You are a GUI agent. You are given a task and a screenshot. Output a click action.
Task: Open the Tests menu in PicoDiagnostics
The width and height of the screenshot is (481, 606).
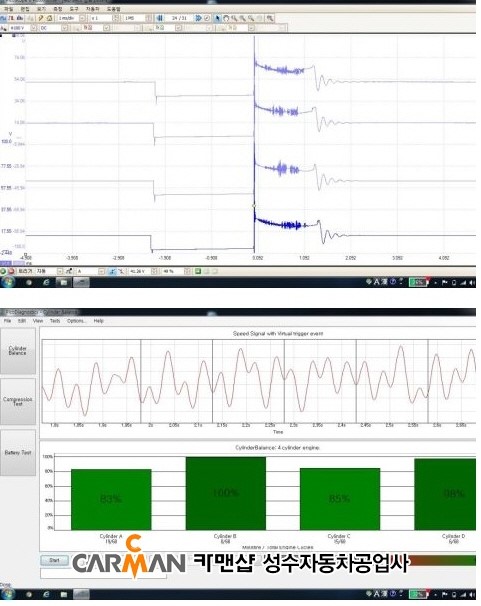click(55, 321)
